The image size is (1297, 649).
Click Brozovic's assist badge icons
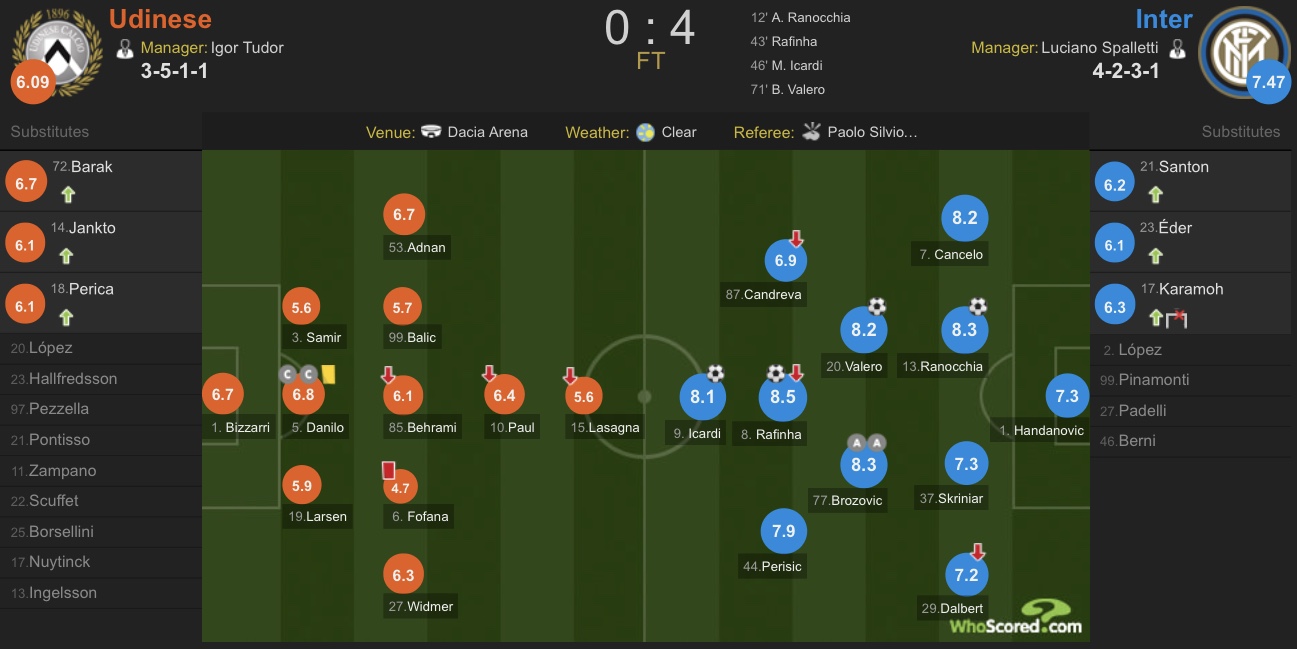click(866, 442)
